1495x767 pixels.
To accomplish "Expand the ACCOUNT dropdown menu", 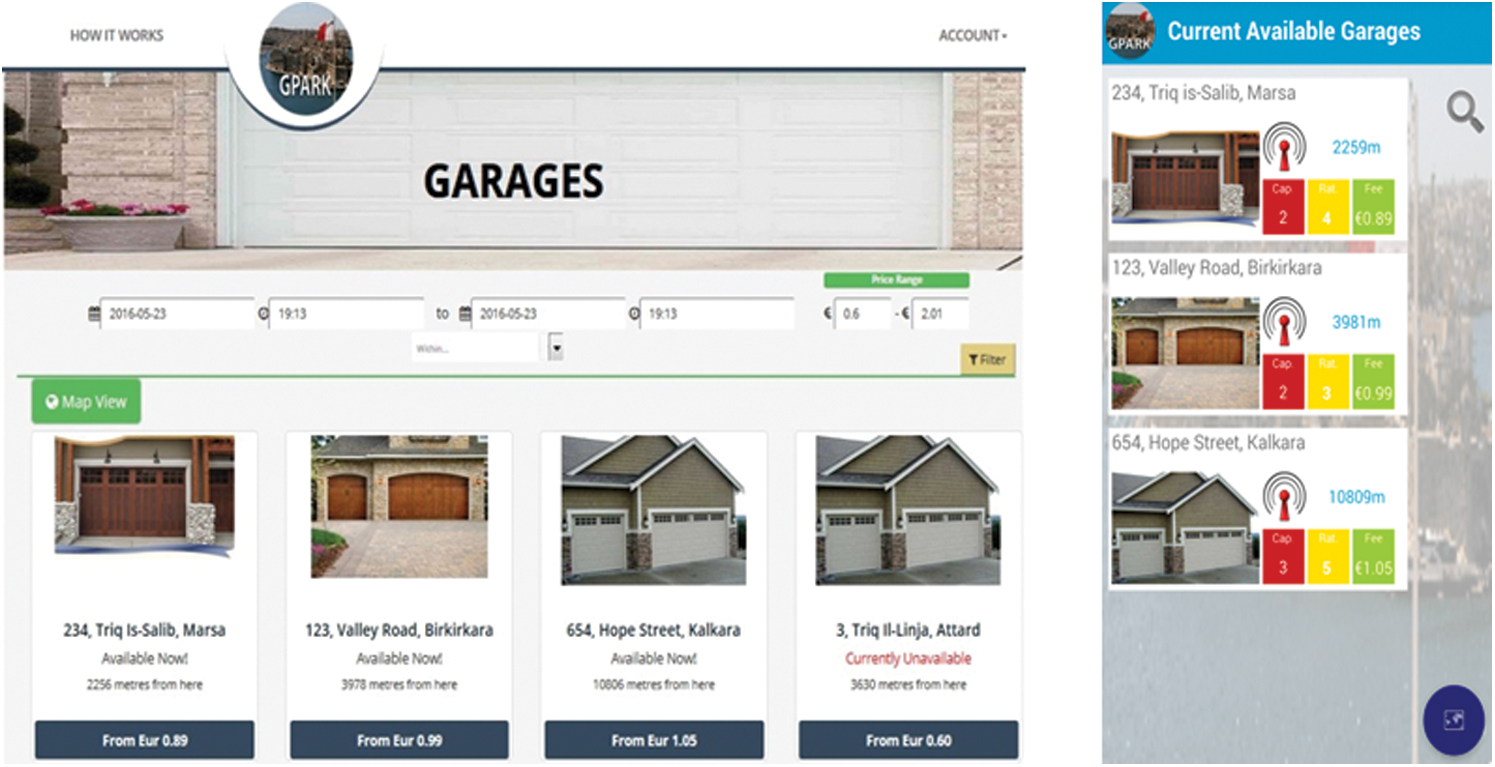I will [972, 36].
